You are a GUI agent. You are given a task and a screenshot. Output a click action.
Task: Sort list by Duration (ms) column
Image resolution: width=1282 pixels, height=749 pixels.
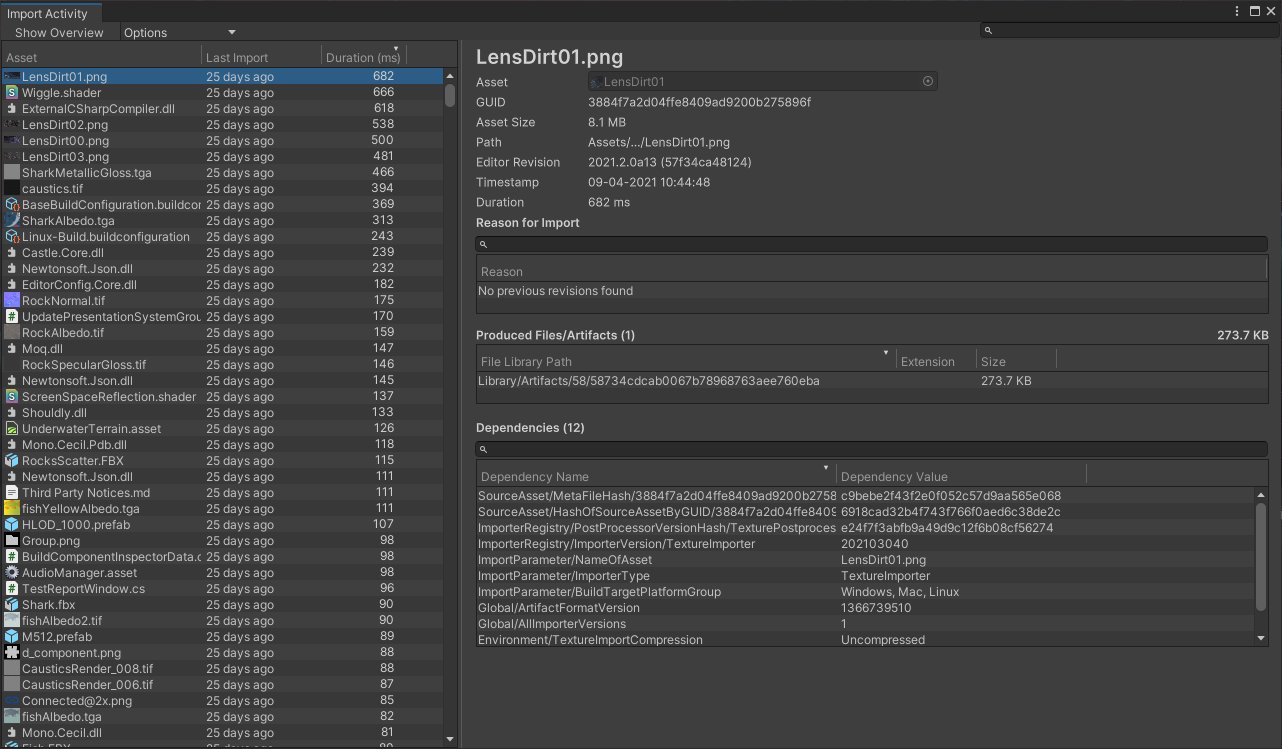tap(362, 58)
